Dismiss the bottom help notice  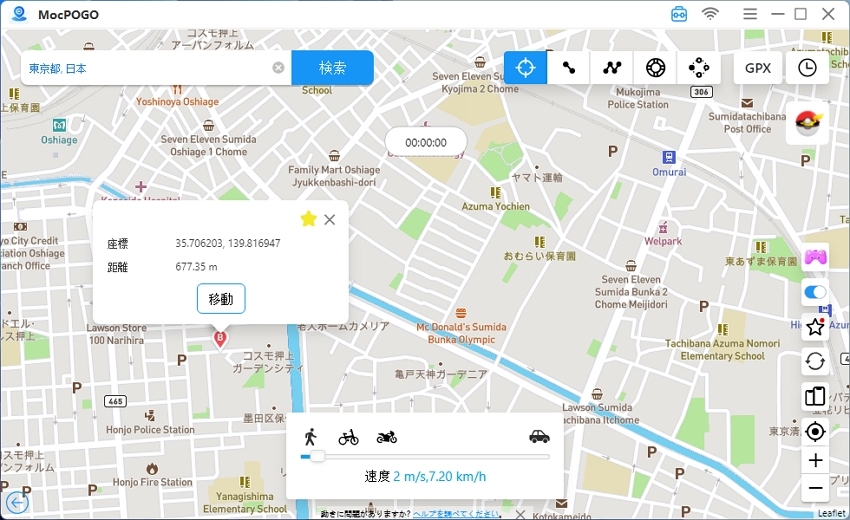[x=520, y=514]
